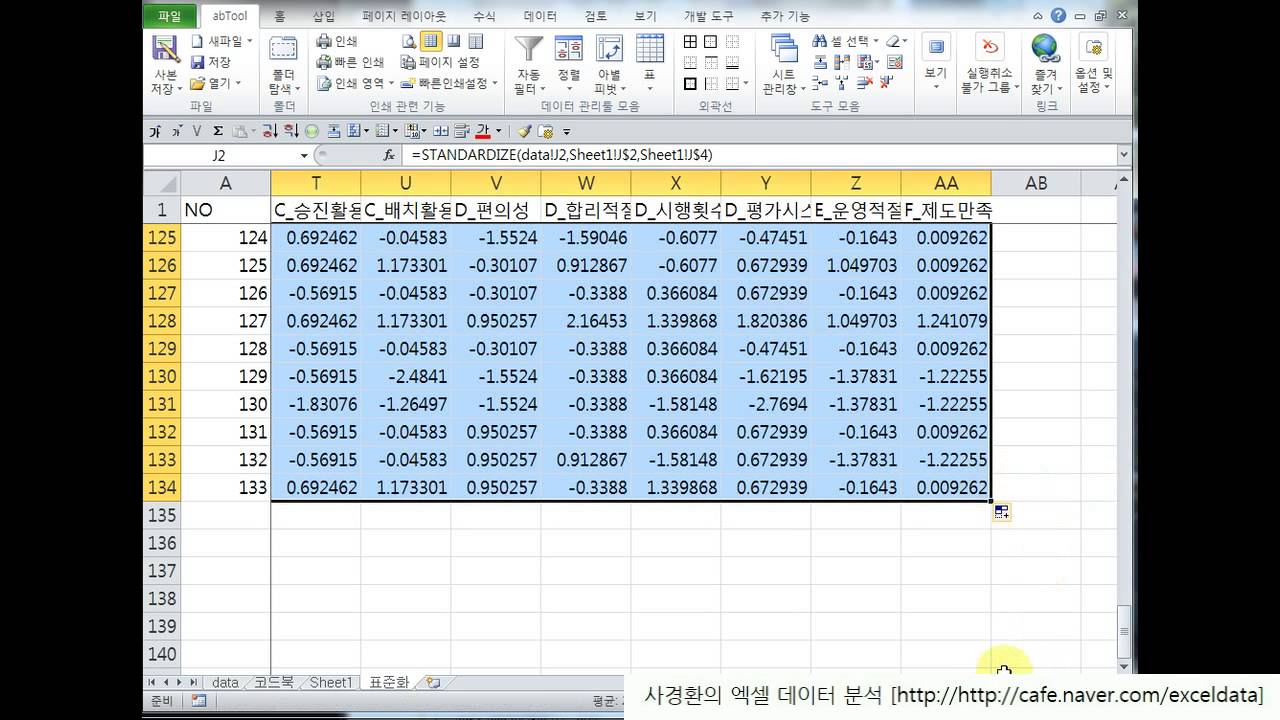Click the 표 table icon
The height and width of the screenshot is (720, 1280).
click(x=650, y=49)
